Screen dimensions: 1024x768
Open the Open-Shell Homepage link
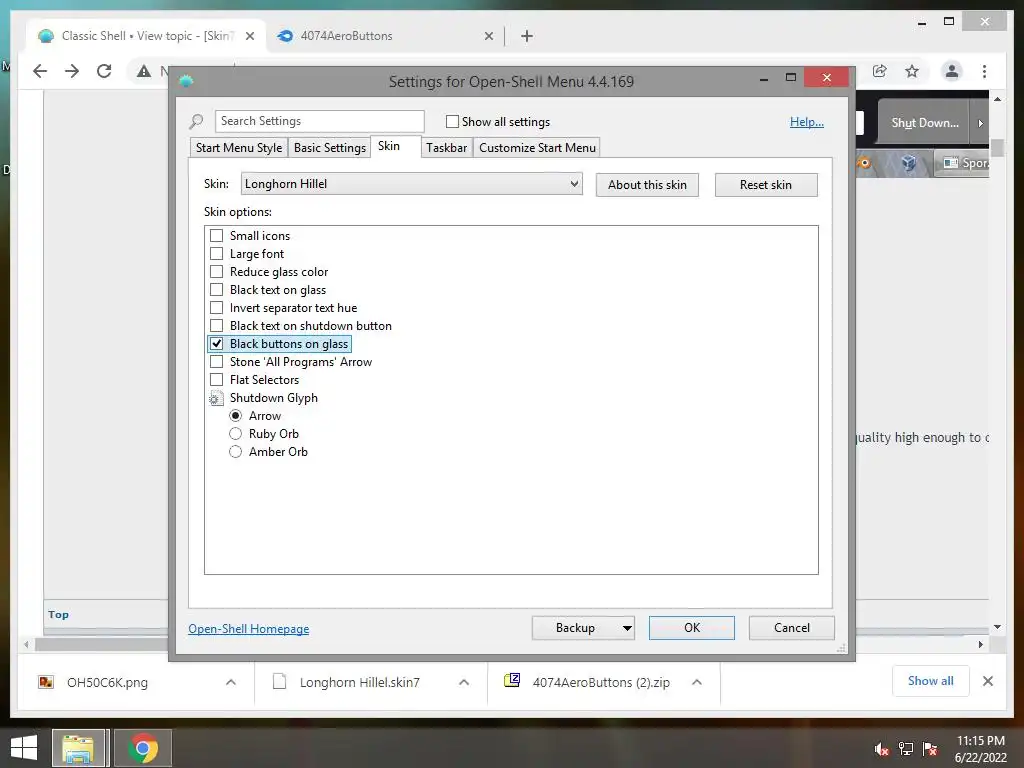click(249, 629)
